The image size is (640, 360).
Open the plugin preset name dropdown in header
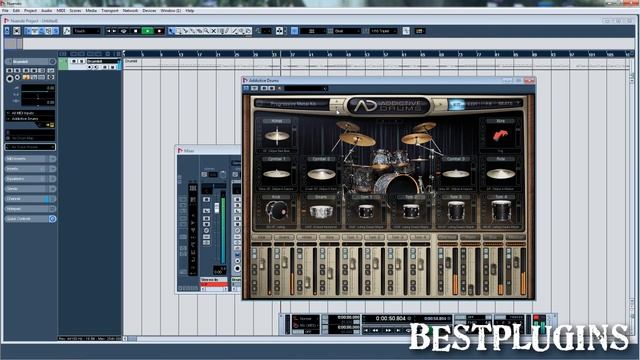306,88
